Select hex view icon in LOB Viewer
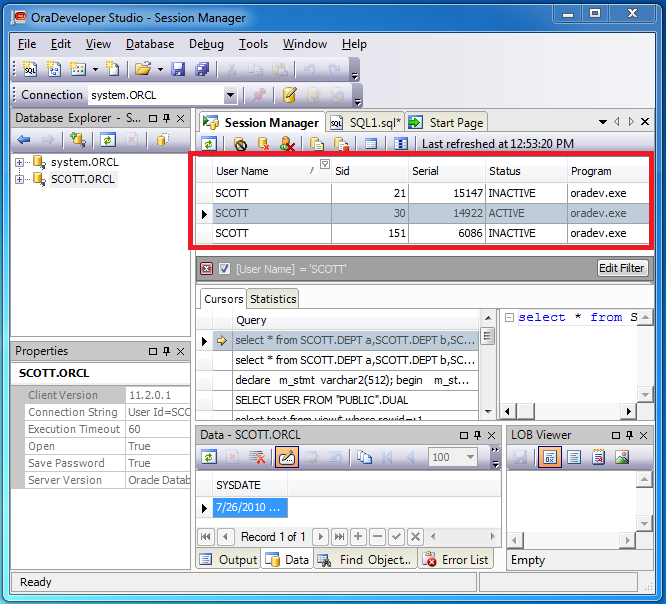Image resolution: width=666 pixels, height=604 pixels. tap(550, 457)
